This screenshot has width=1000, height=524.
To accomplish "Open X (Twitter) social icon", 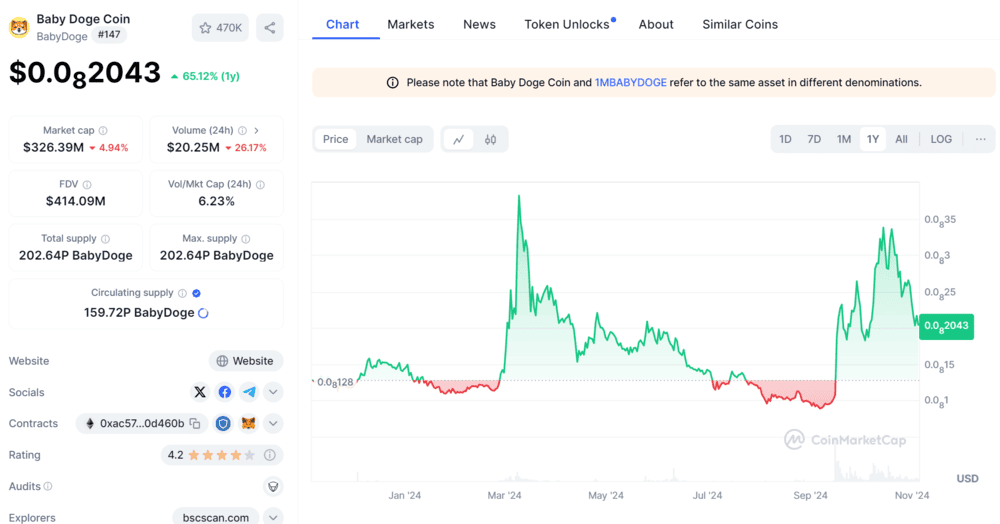I will click(200, 392).
